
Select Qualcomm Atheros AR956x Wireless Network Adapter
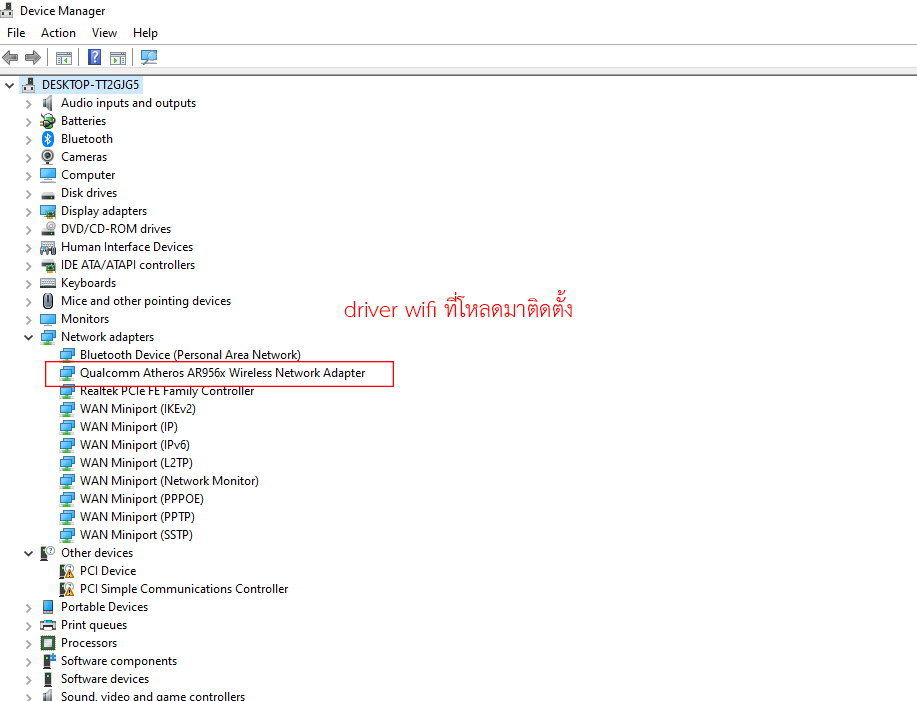[x=222, y=373]
